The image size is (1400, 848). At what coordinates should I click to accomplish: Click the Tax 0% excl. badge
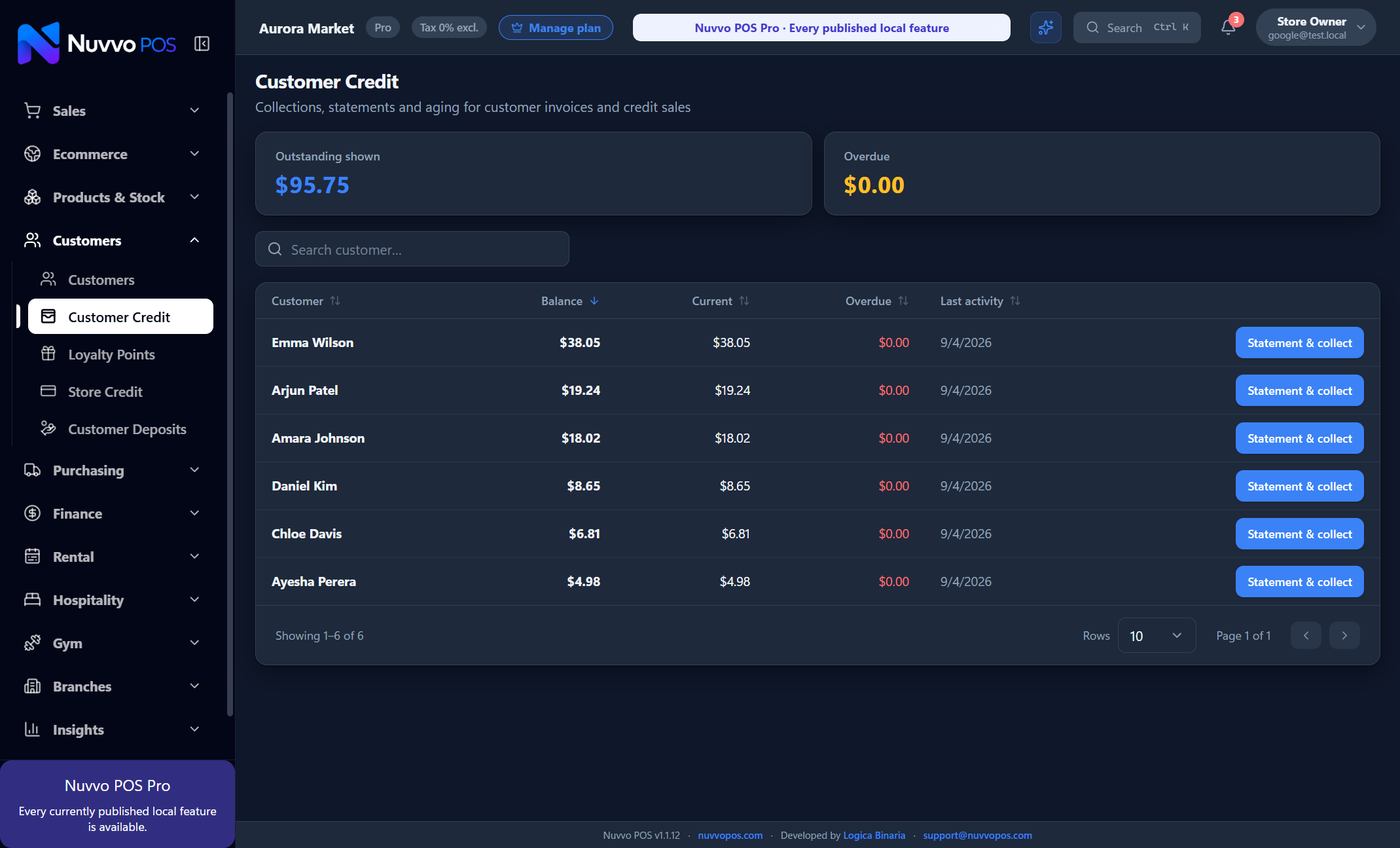(x=449, y=28)
